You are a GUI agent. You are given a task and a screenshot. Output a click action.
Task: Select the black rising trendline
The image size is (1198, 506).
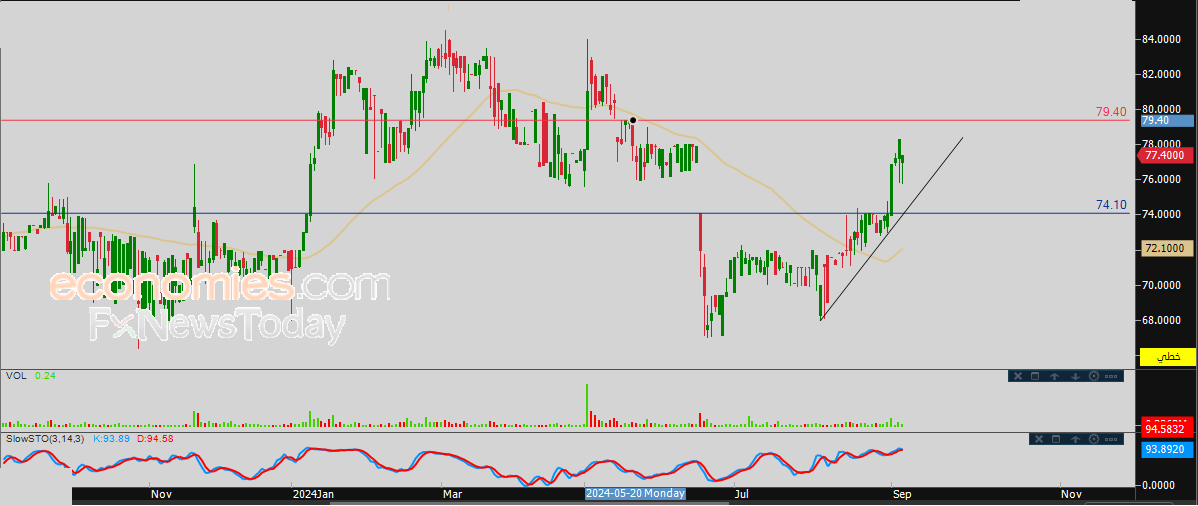point(891,229)
